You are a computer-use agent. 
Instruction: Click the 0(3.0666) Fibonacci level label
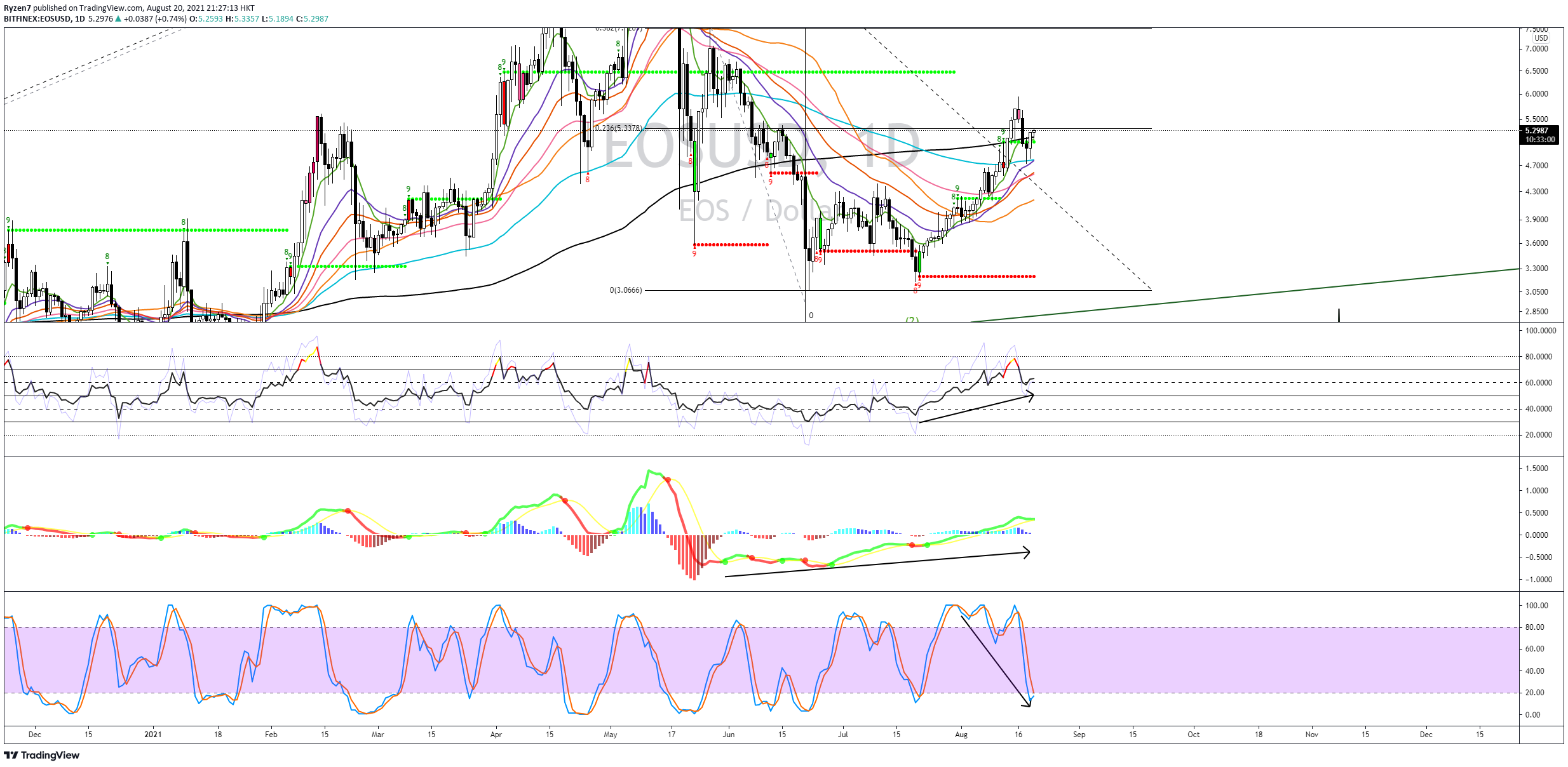626,290
